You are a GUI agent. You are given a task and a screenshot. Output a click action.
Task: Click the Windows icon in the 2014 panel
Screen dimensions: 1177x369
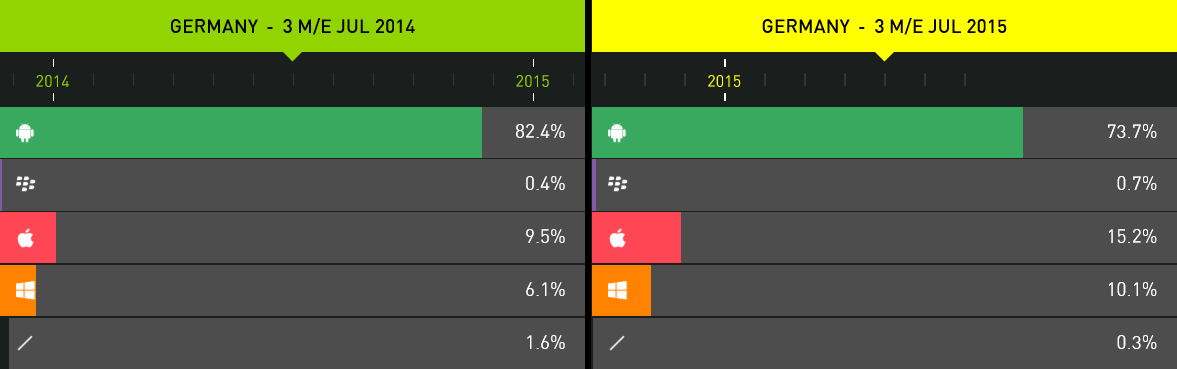(26, 290)
